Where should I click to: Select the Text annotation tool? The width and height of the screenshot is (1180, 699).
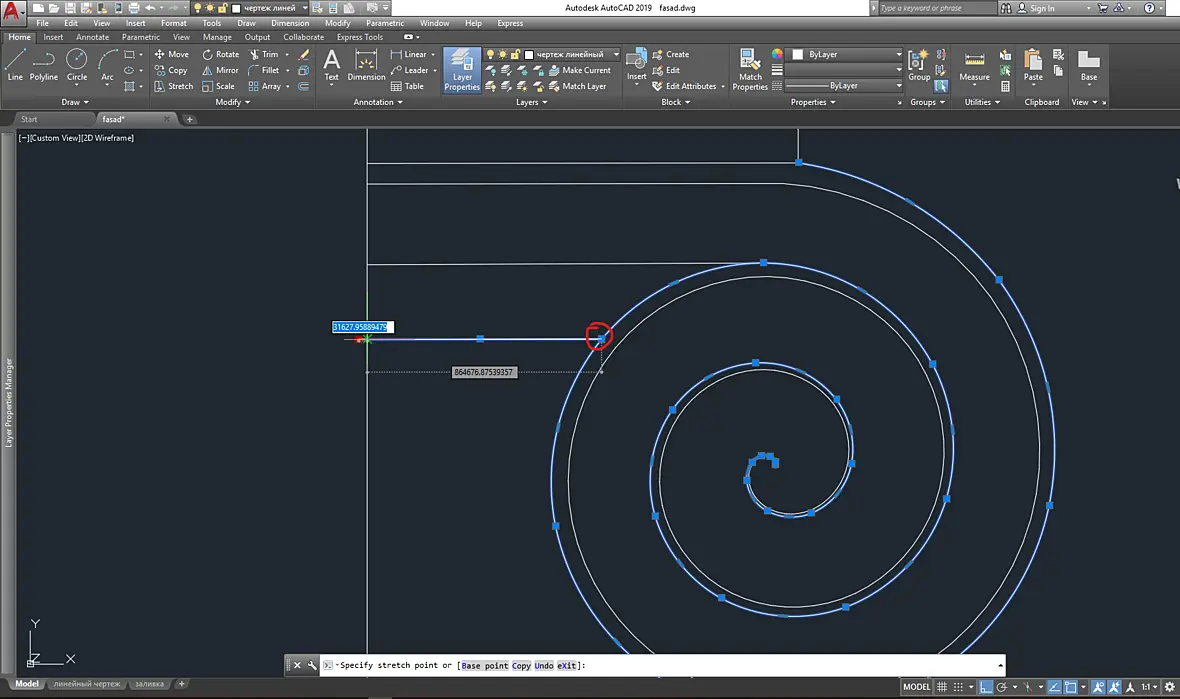tap(331, 65)
